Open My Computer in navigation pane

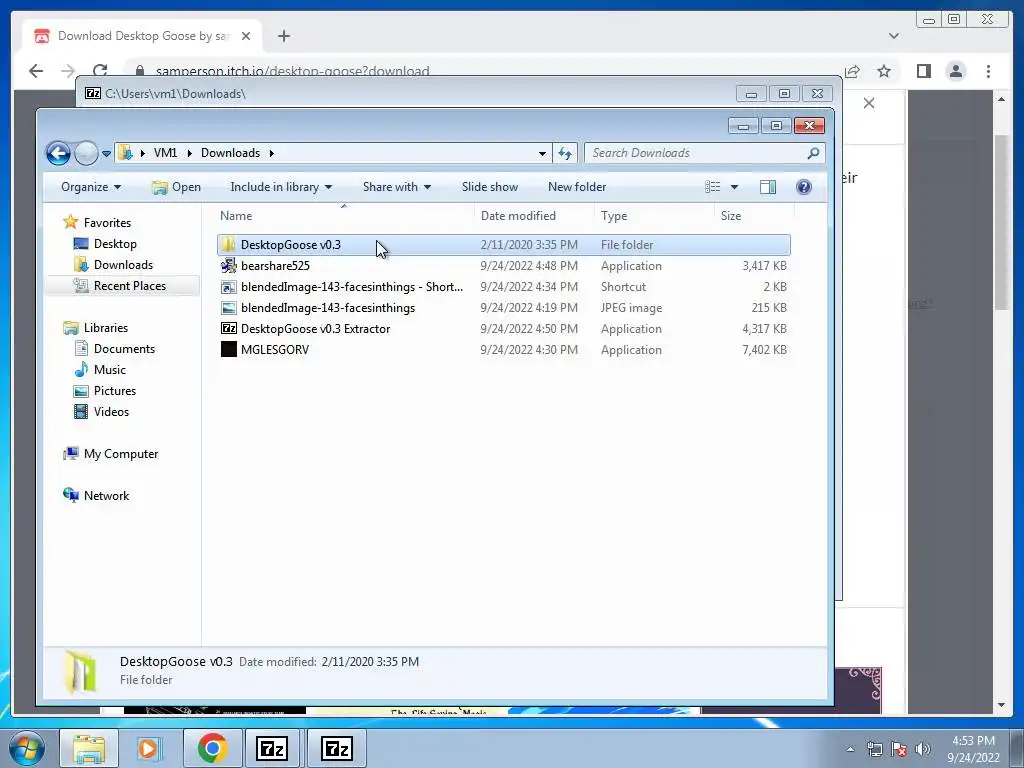[121, 454]
